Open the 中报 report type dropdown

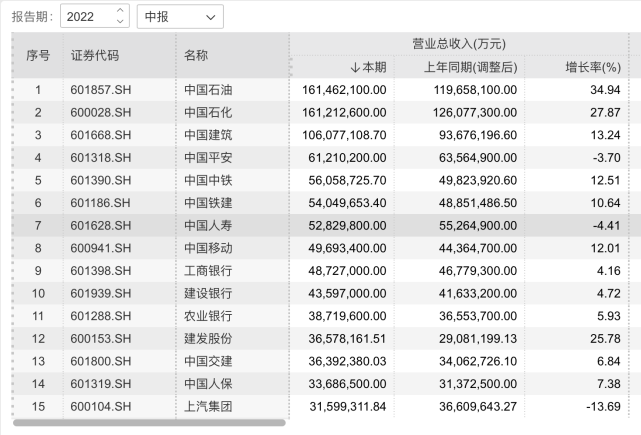[179, 17]
